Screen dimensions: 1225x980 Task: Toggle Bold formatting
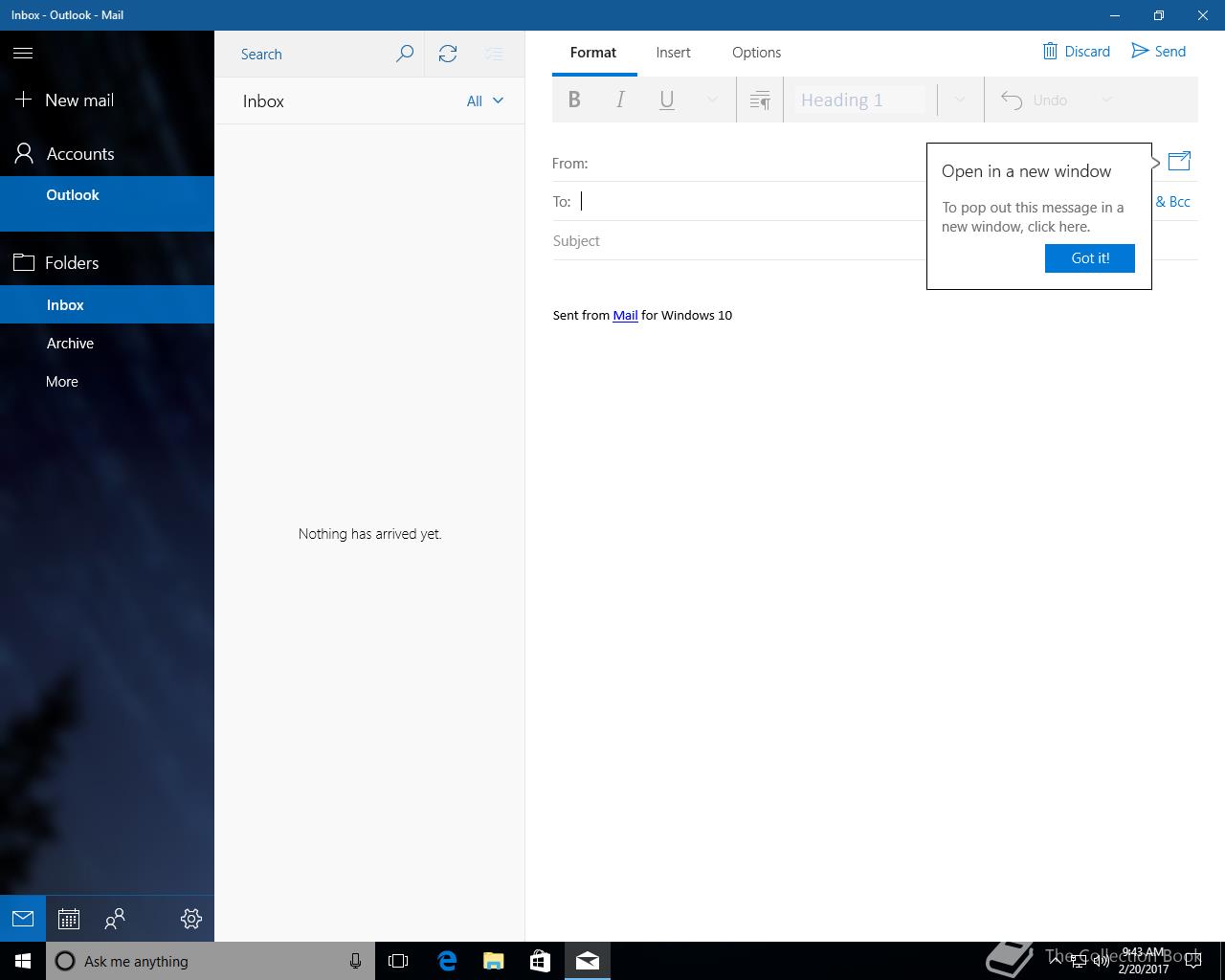tap(574, 100)
